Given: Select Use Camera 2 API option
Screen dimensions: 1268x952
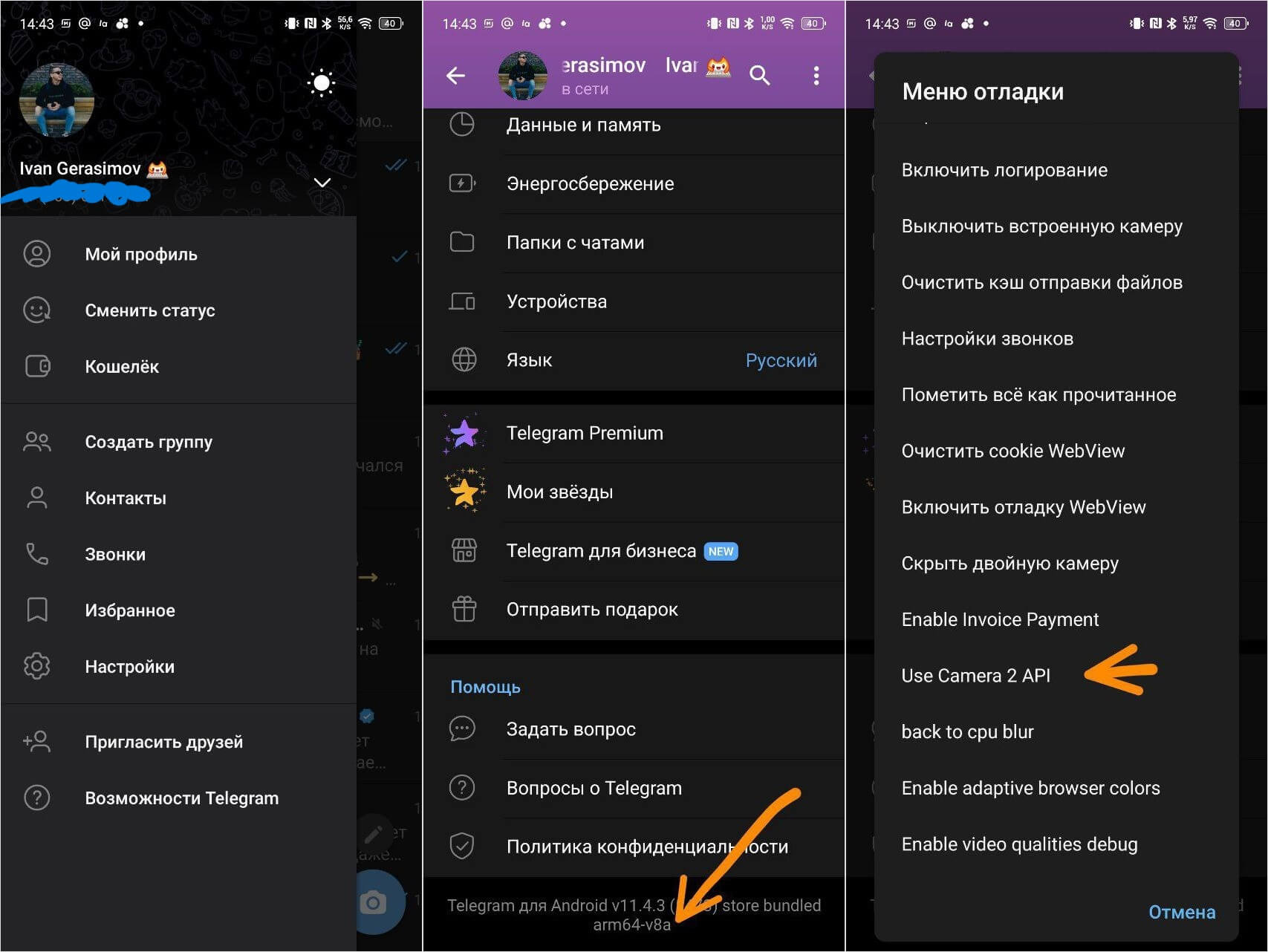Looking at the screenshot, I should point(975,676).
